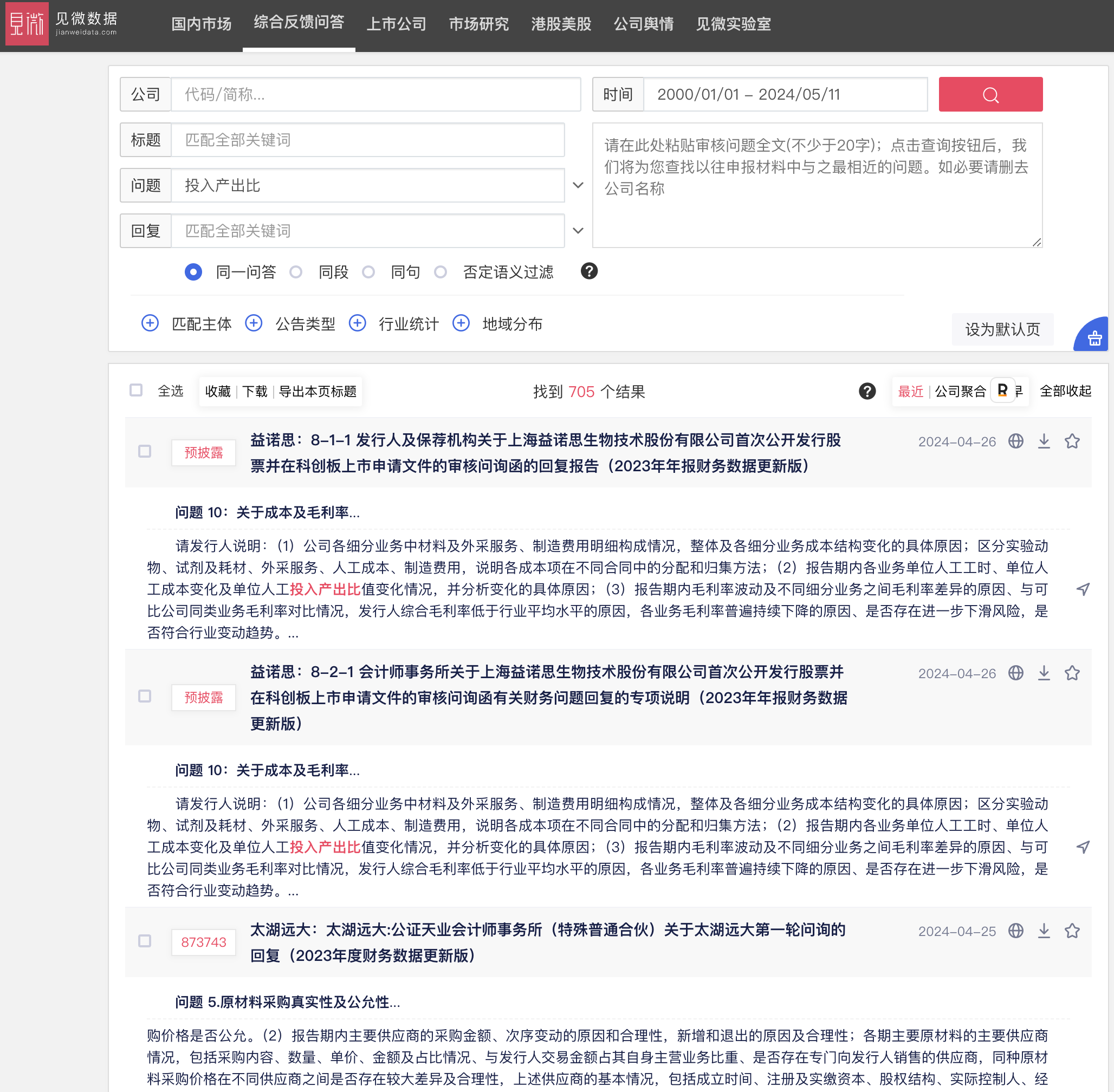Screen dimensions: 1114x1092
Task: Open the 公司舆情 nav tab
Action: click(x=644, y=23)
